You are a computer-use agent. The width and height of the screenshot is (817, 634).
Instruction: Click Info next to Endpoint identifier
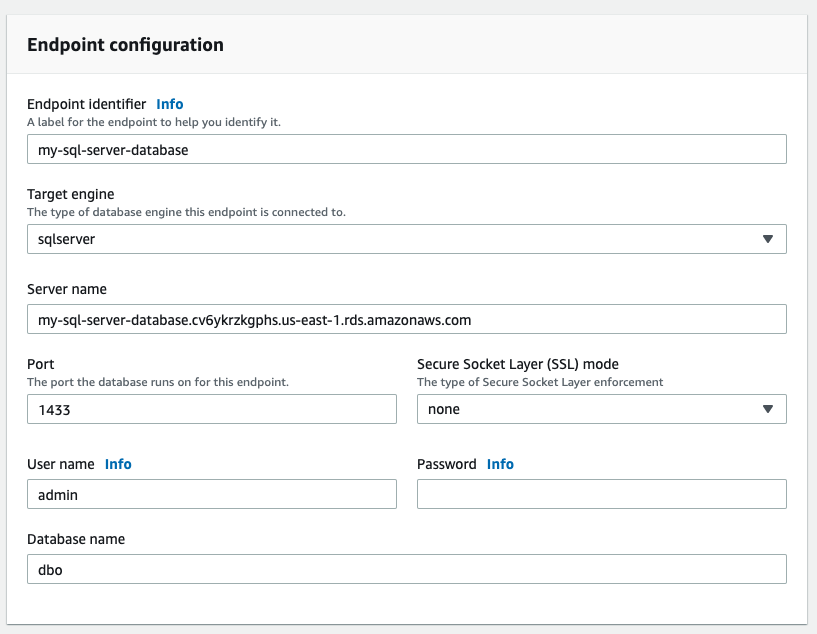[169, 104]
